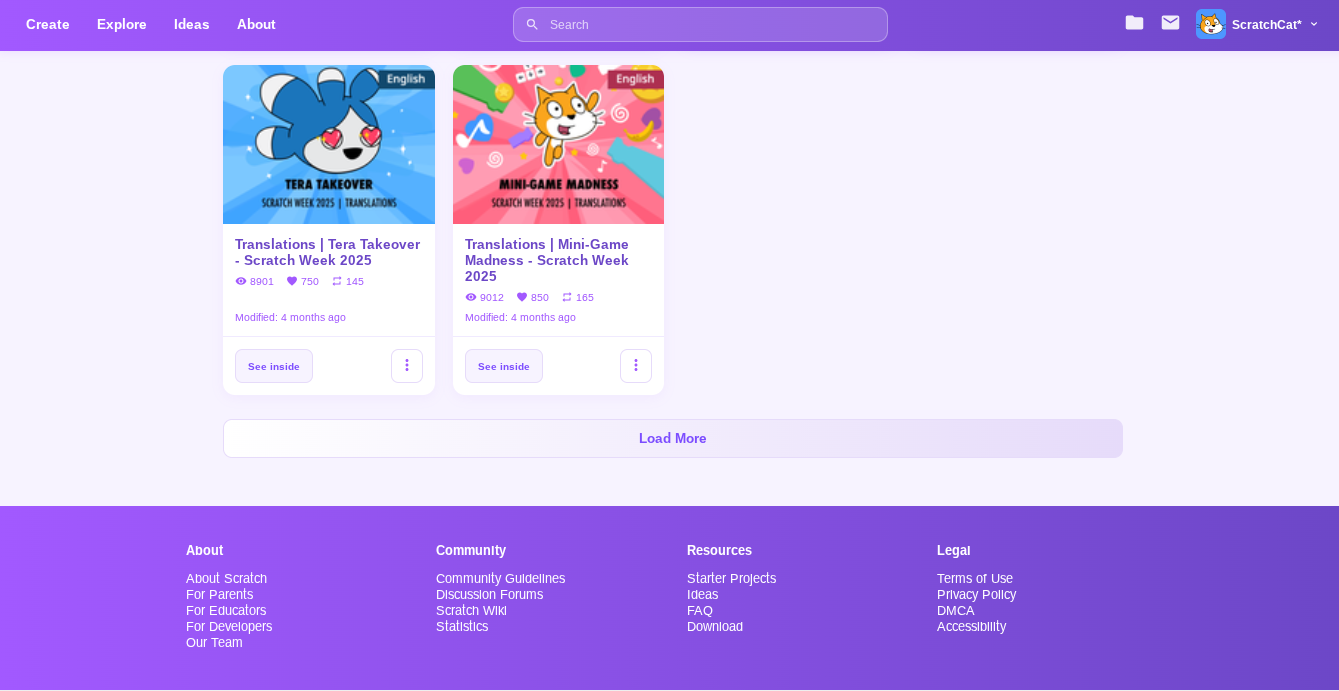Click the heart icon on Mini-Game Madness
1339x691 pixels.
pos(522,298)
